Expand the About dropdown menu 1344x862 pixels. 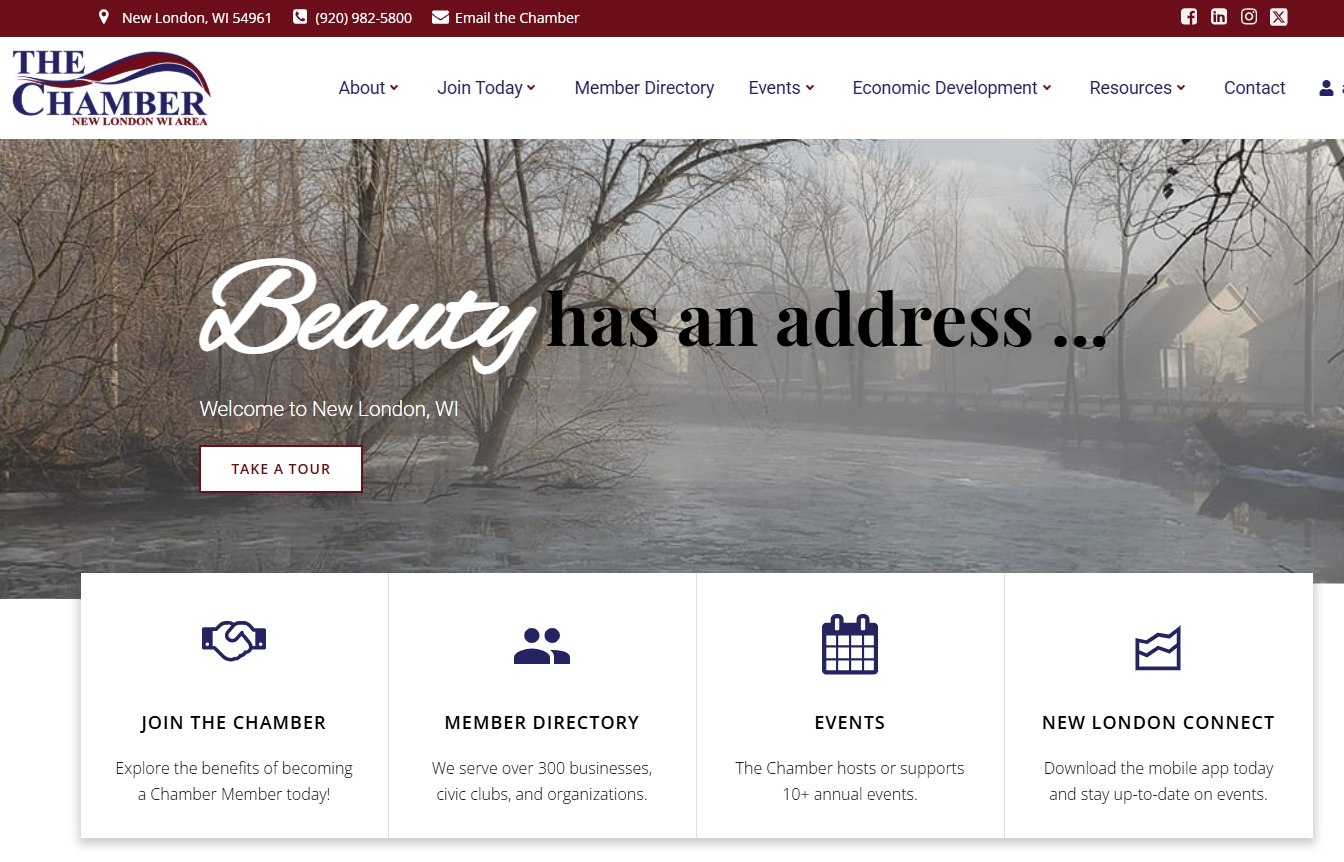(368, 88)
